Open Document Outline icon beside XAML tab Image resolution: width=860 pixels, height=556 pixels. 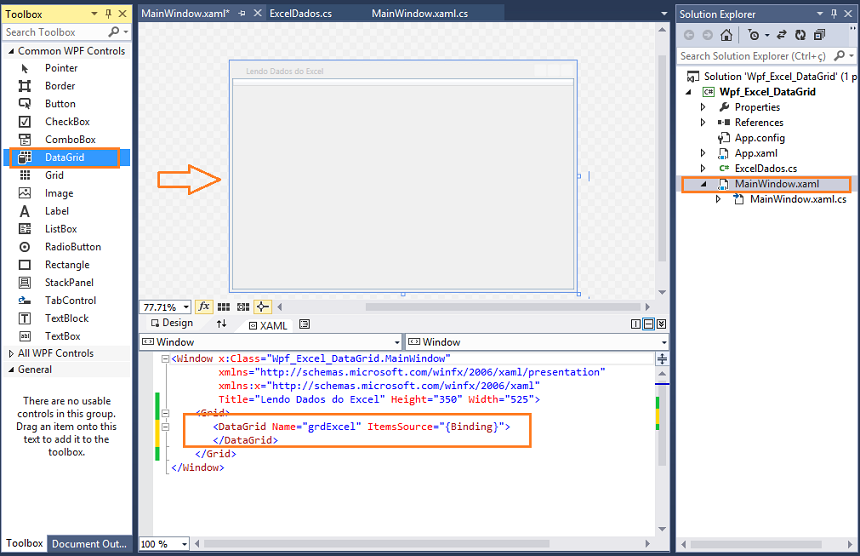click(304, 325)
